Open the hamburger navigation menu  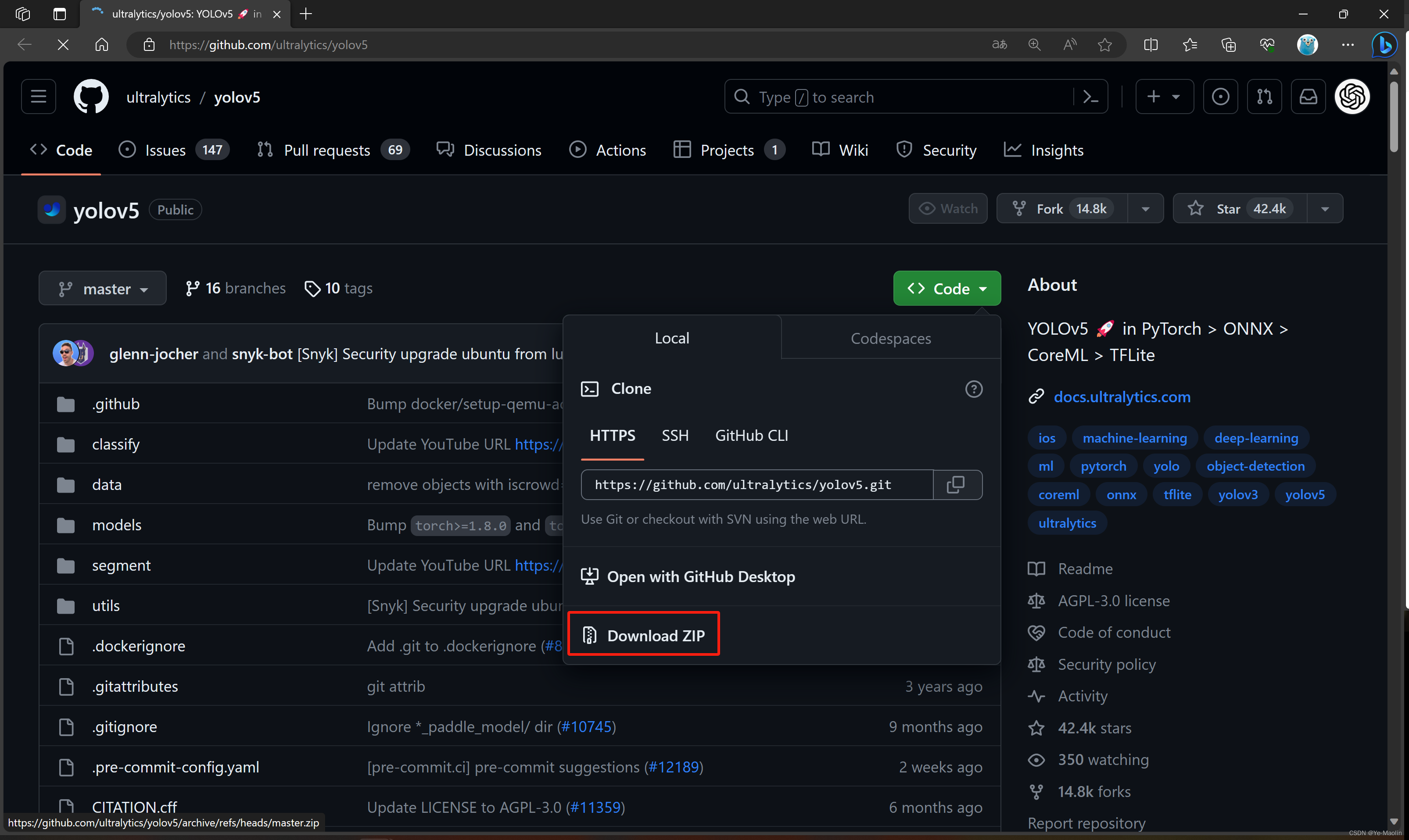pos(39,97)
